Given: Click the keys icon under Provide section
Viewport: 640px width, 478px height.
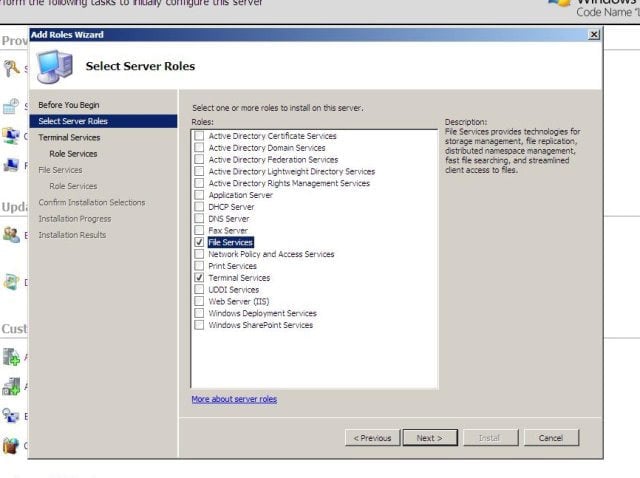Looking at the screenshot, I should 11,68.
